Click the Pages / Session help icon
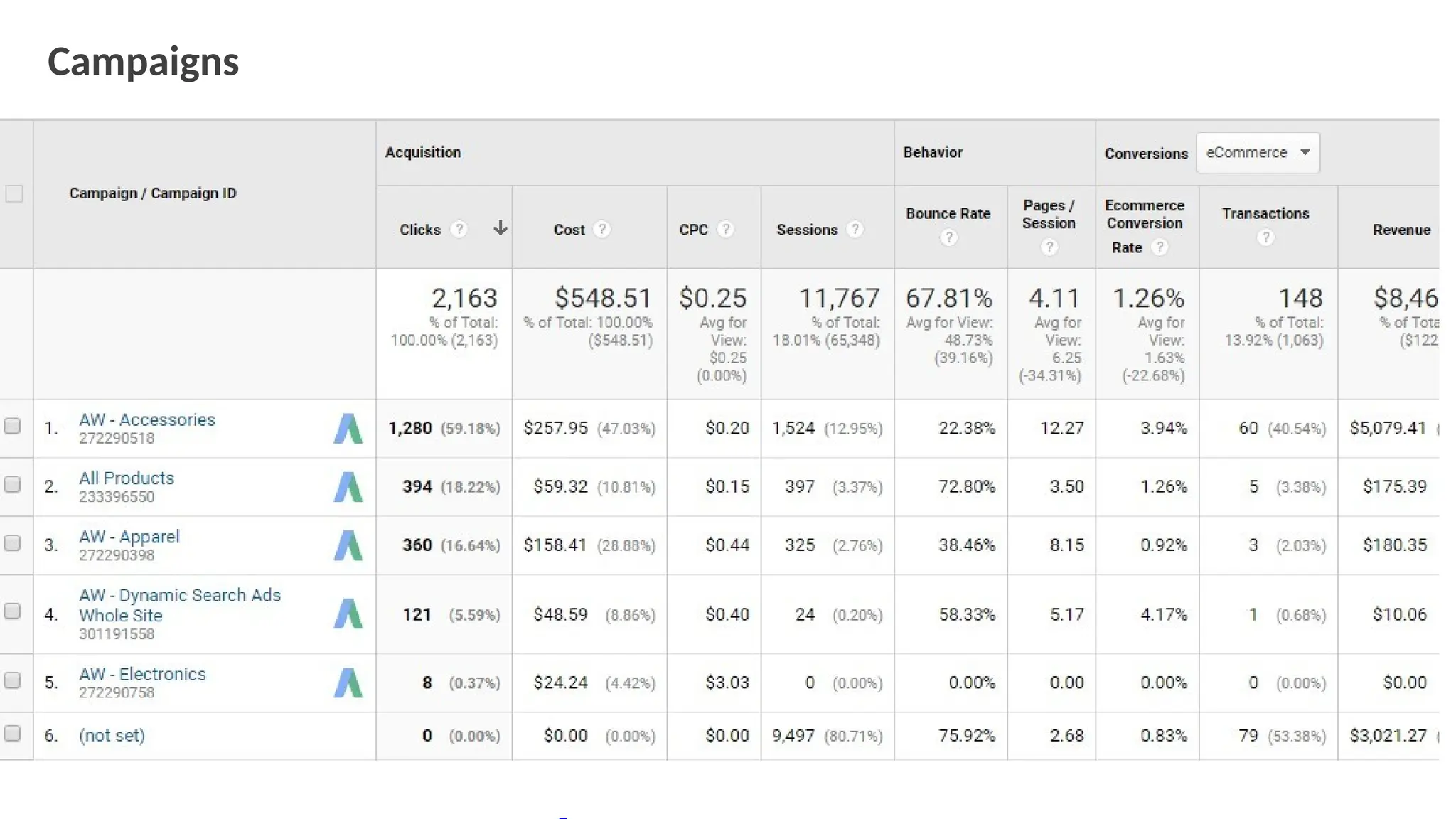This screenshot has width=1456, height=819. (1049, 247)
